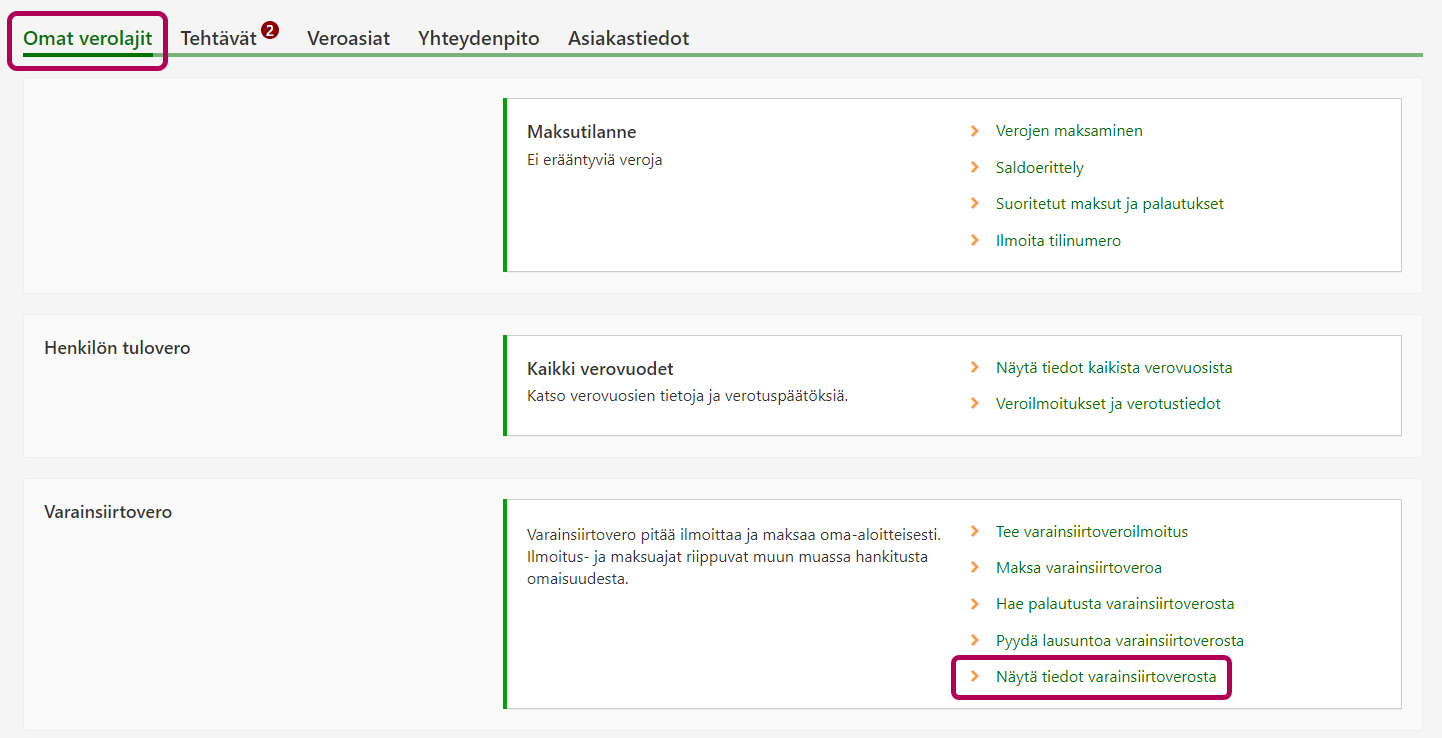
Task: Click the arrow icon beside Pyydä lausuntoa varainsiirtoverosta
Action: pyautogui.click(x=974, y=640)
